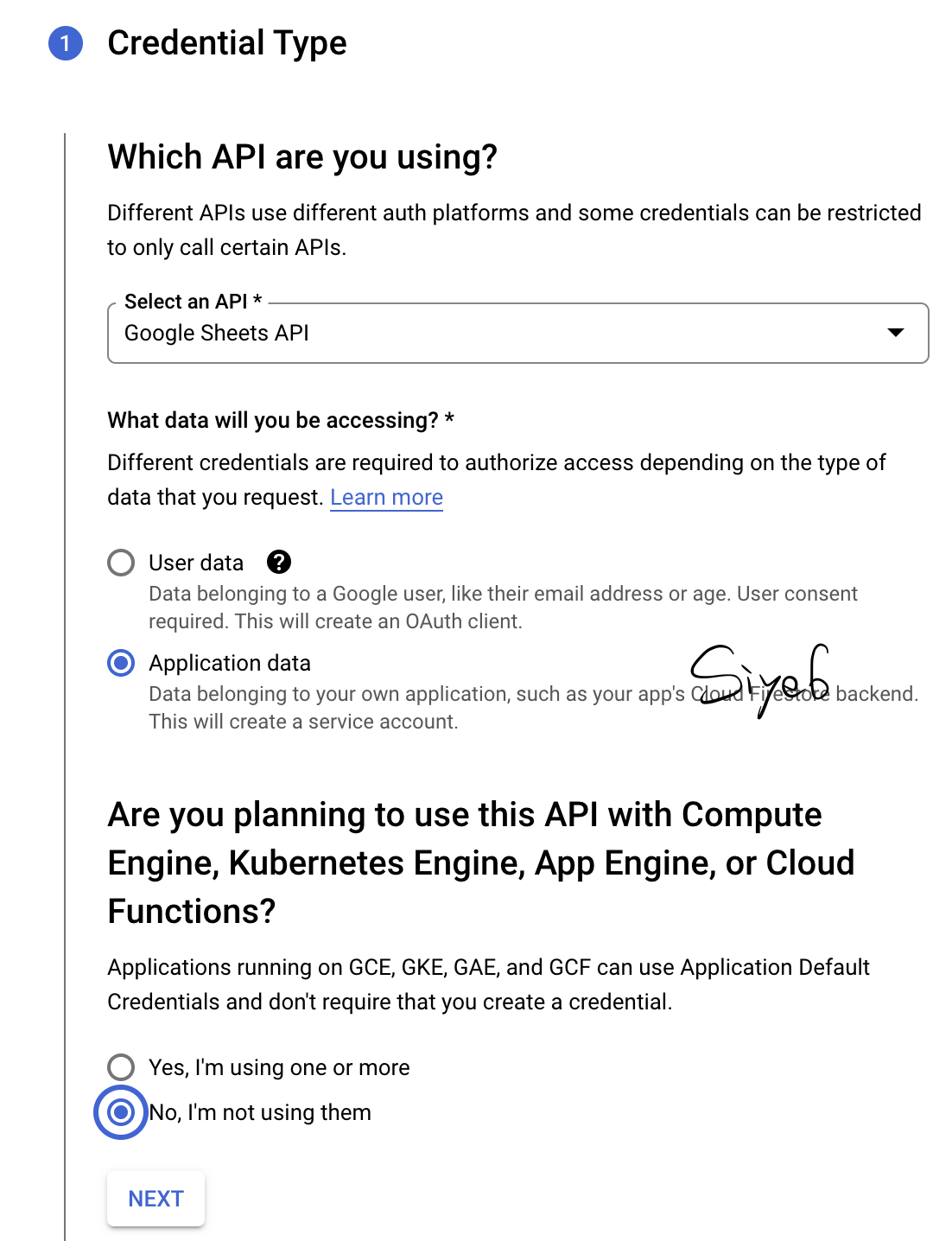Screen dimensions: 952x1241
Task: Click the step 1 number badge
Action: coord(66,43)
